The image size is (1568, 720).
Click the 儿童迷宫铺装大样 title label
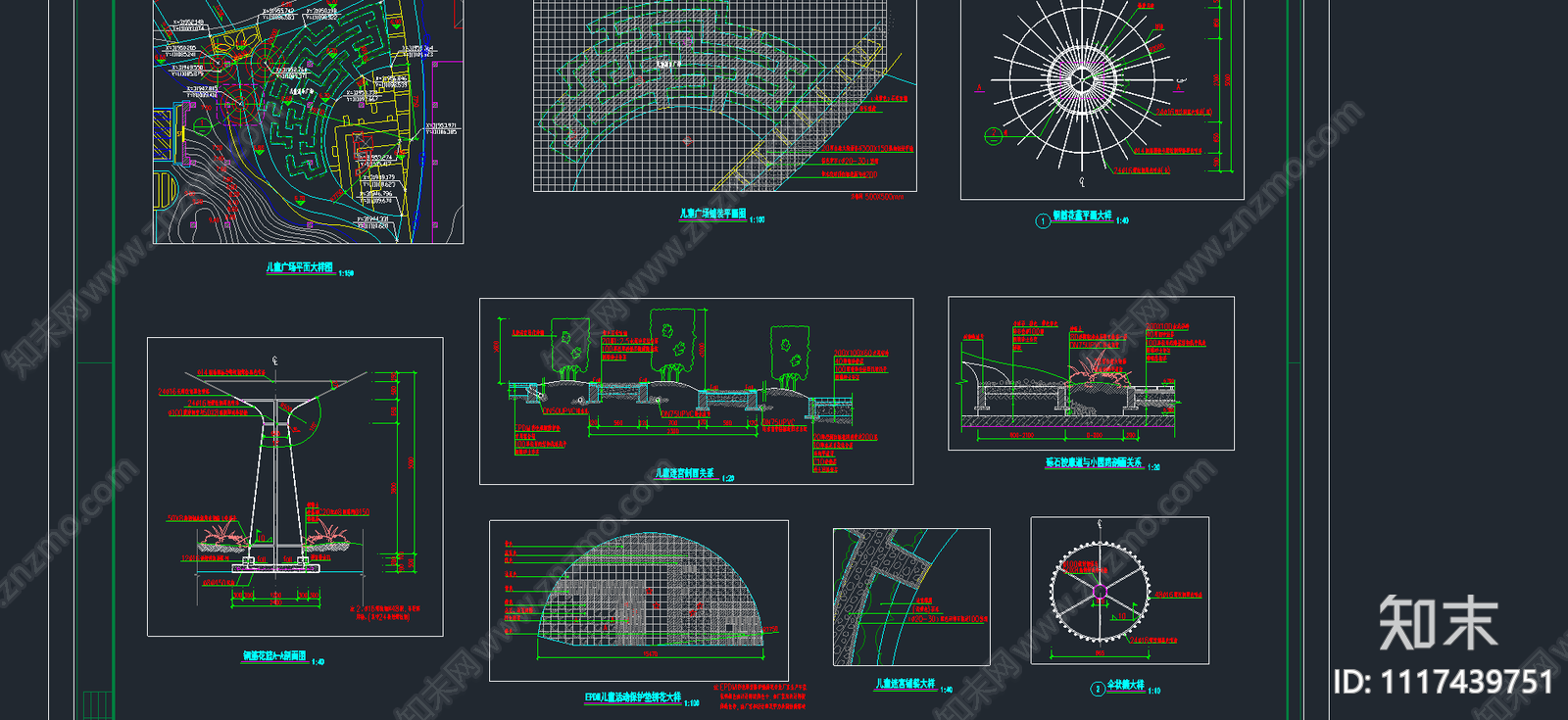905,684
